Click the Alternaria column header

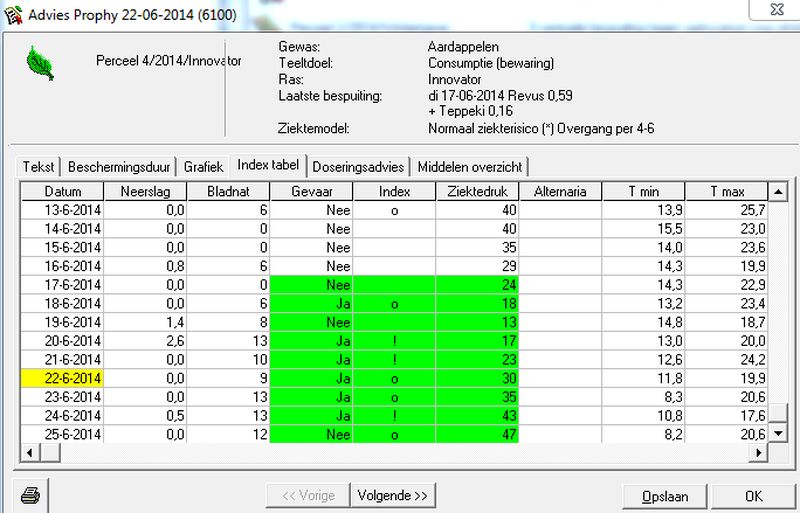(x=560, y=191)
